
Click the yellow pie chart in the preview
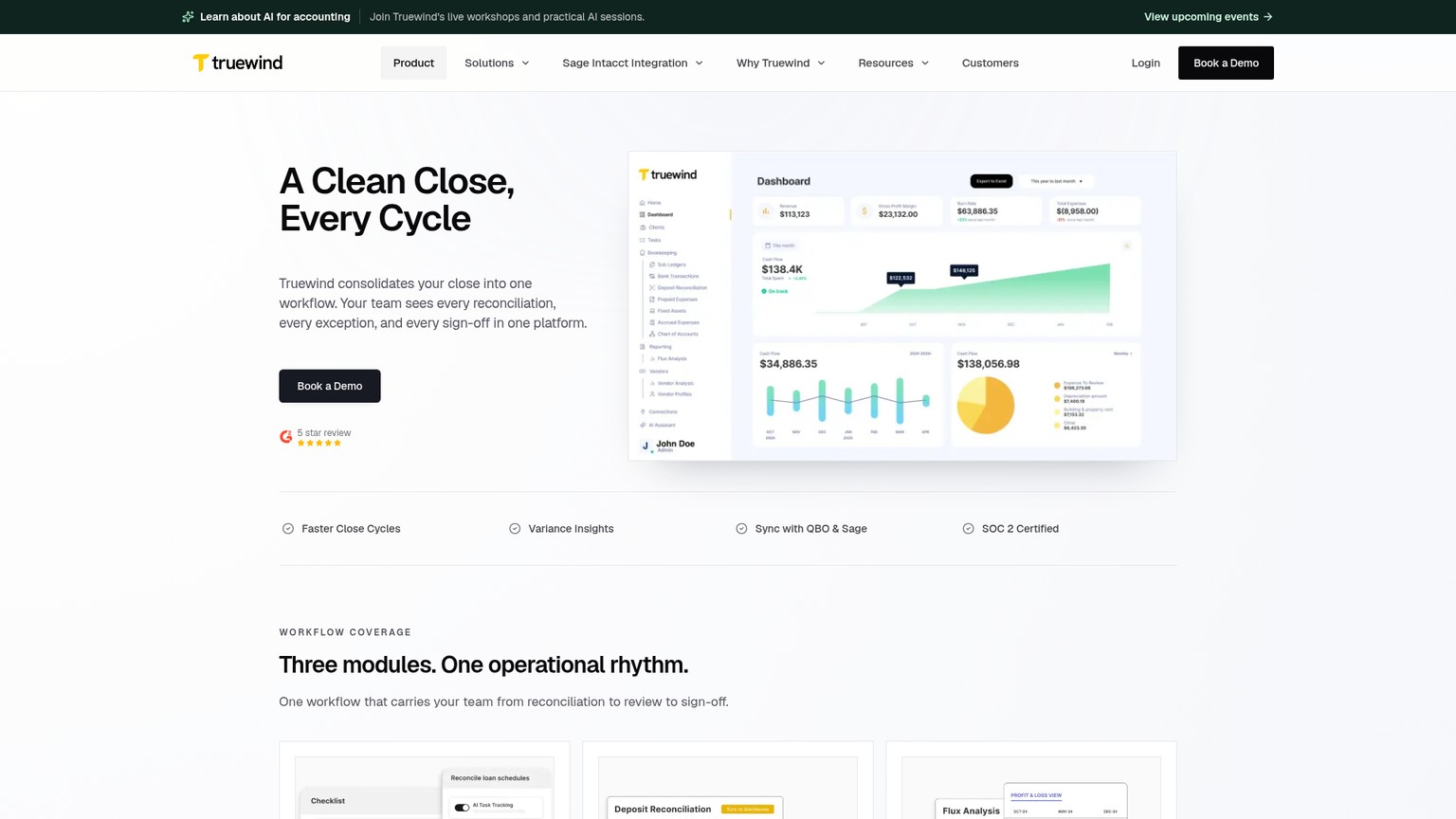pyautogui.click(x=986, y=405)
